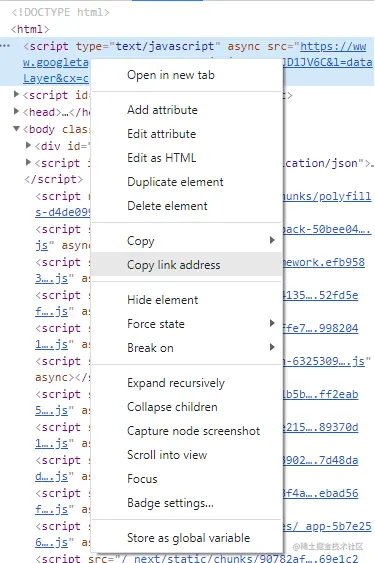375x563 pixels.
Task: Open the pack-50bee04 script link
Action: (x=327, y=229)
